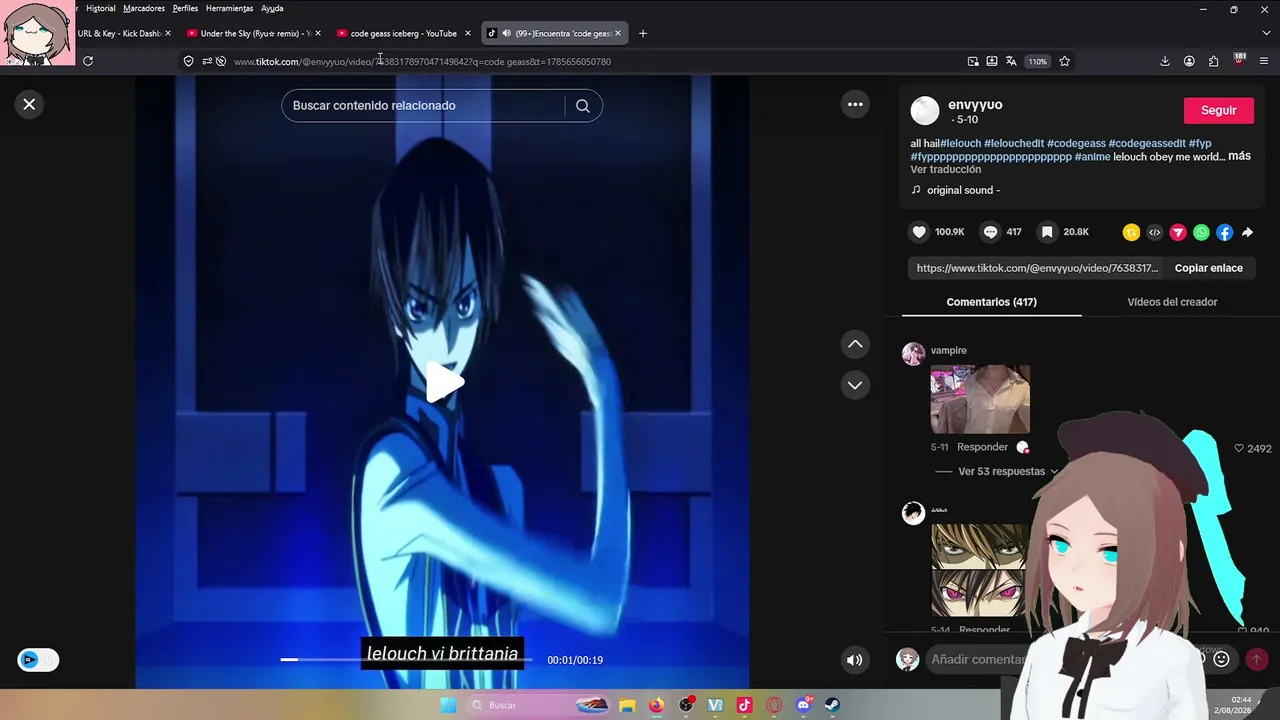
Task: Click the #anime hashtag
Action: pyautogui.click(x=1092, y=156)
